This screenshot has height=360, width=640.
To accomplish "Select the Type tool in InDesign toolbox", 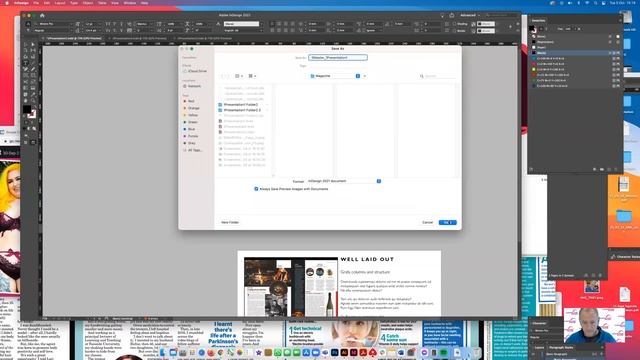I will (26, 63).
